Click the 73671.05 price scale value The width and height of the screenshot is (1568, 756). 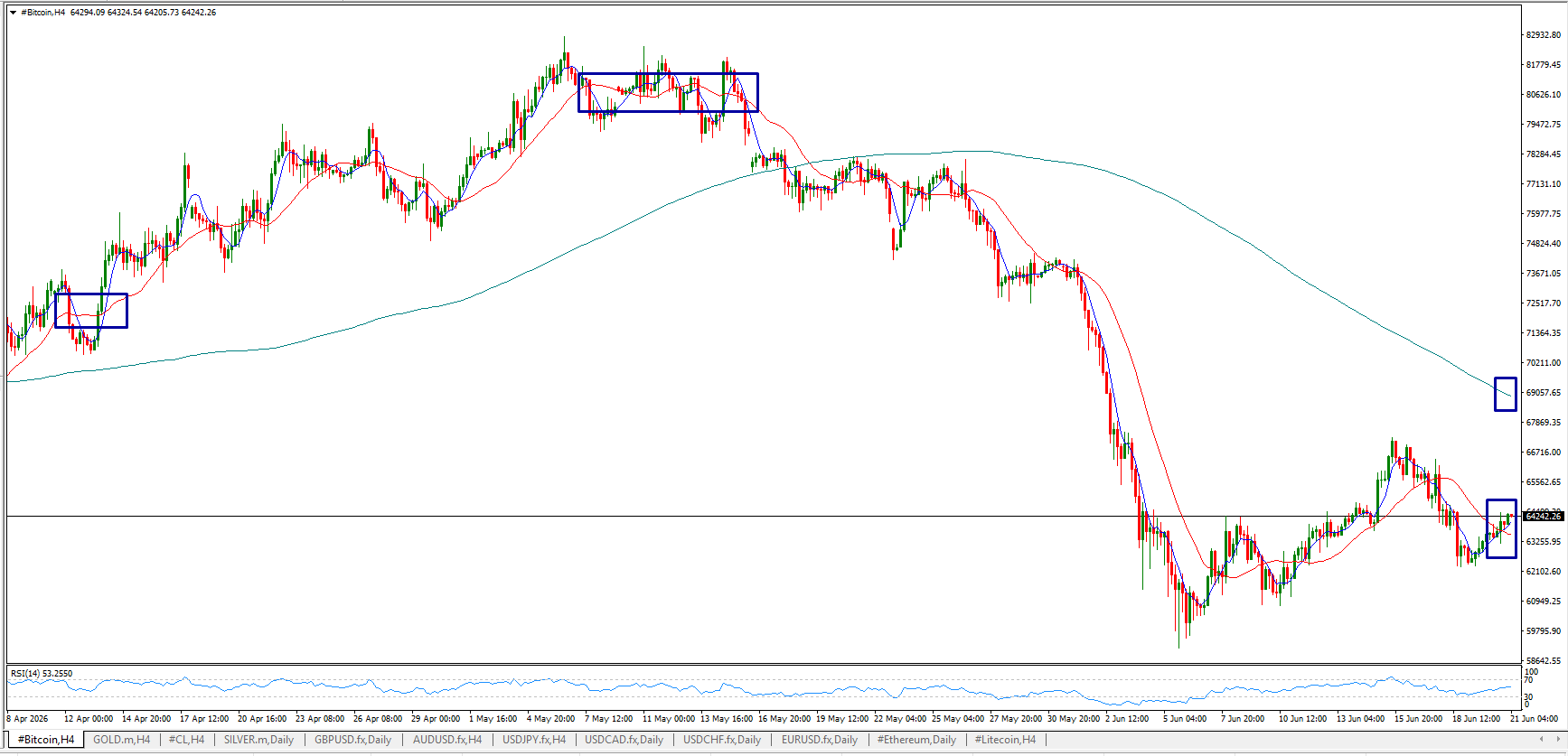(x=1543, y=274)
